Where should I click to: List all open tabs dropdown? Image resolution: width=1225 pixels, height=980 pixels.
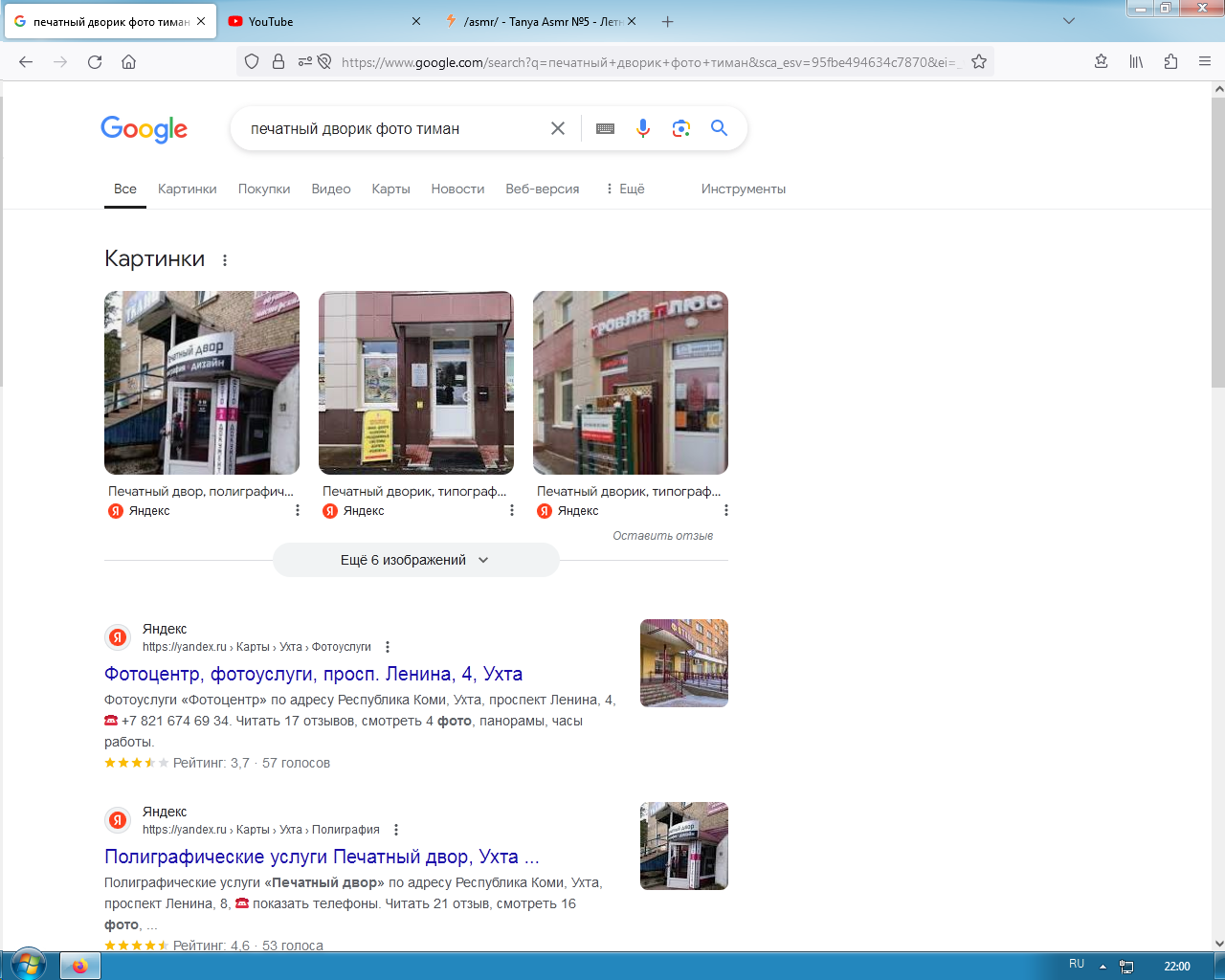[1069, 21]
